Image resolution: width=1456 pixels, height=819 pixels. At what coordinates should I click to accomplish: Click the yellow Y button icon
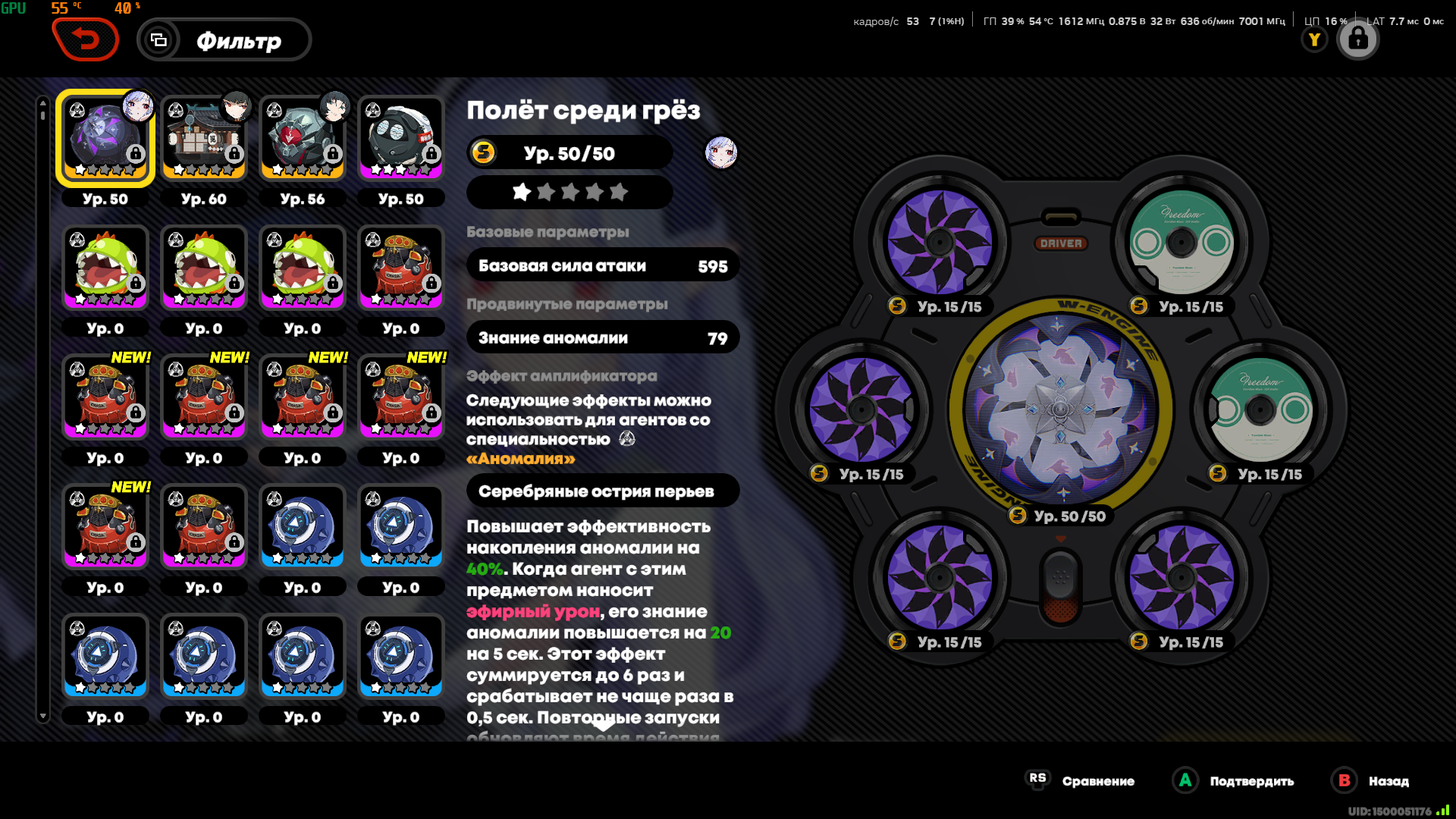click(1314, 39)
